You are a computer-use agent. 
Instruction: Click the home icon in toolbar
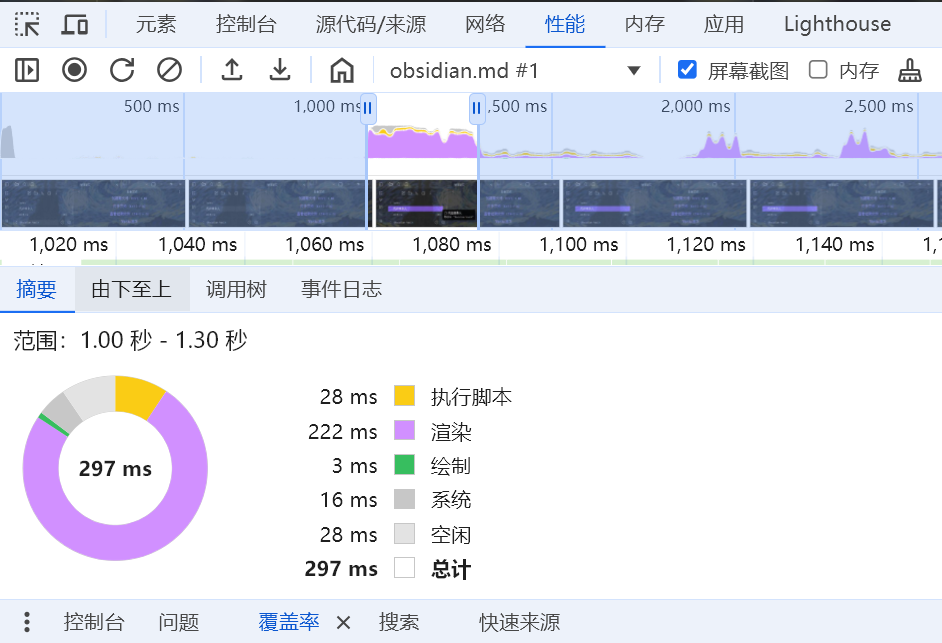(342, 70)
